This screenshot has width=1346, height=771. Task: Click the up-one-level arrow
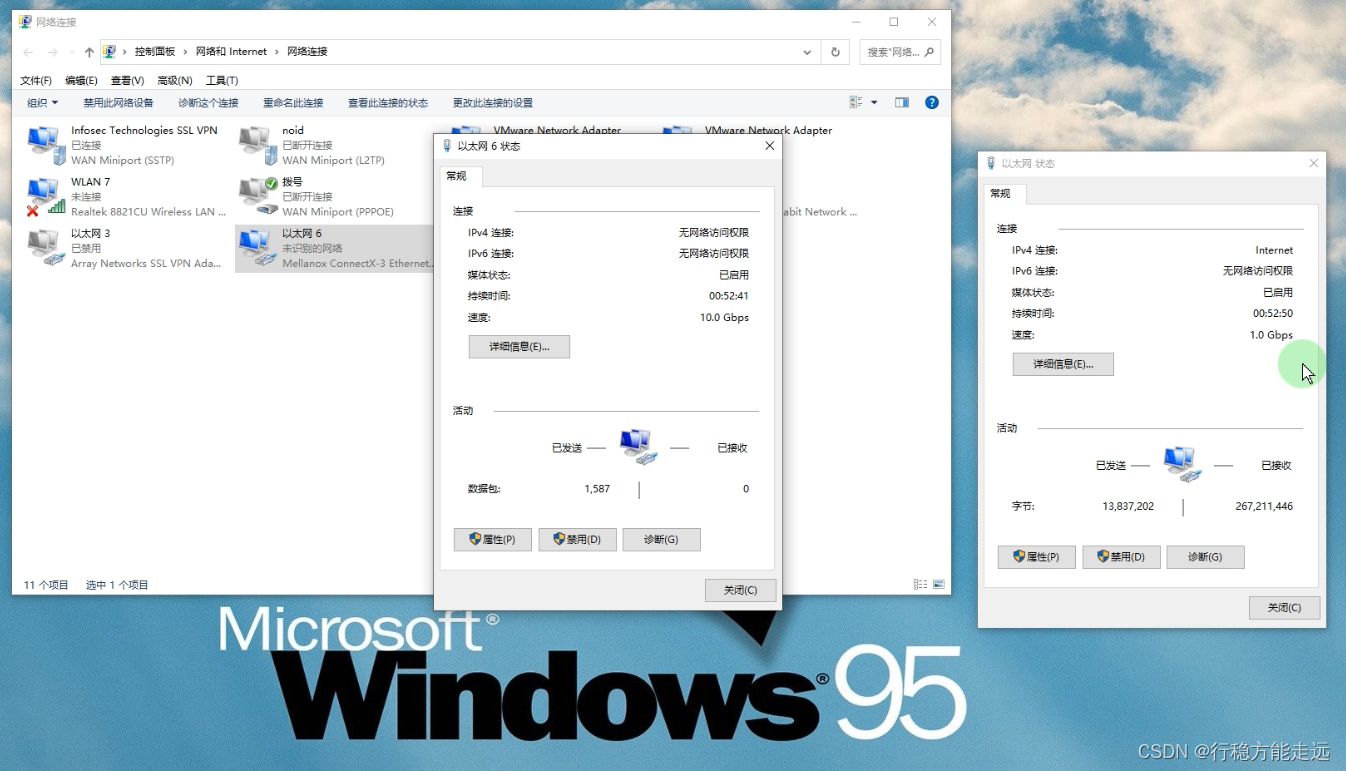(89, 52)
